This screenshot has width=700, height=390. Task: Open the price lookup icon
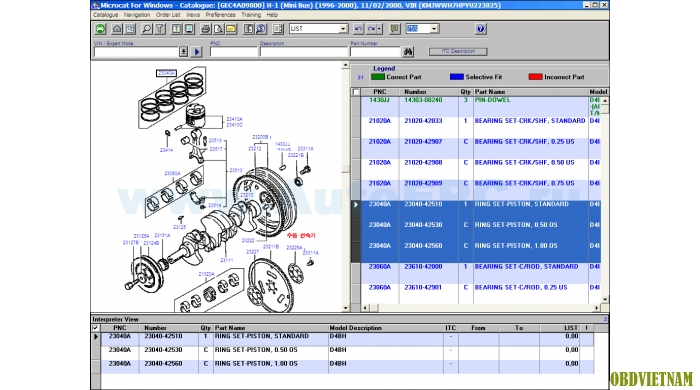tap(261, 29)
